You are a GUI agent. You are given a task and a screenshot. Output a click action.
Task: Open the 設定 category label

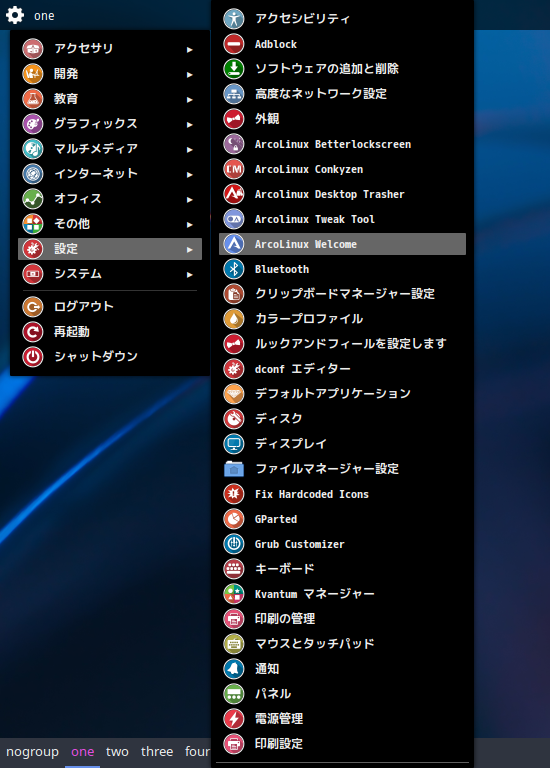(x=66, y=248)
